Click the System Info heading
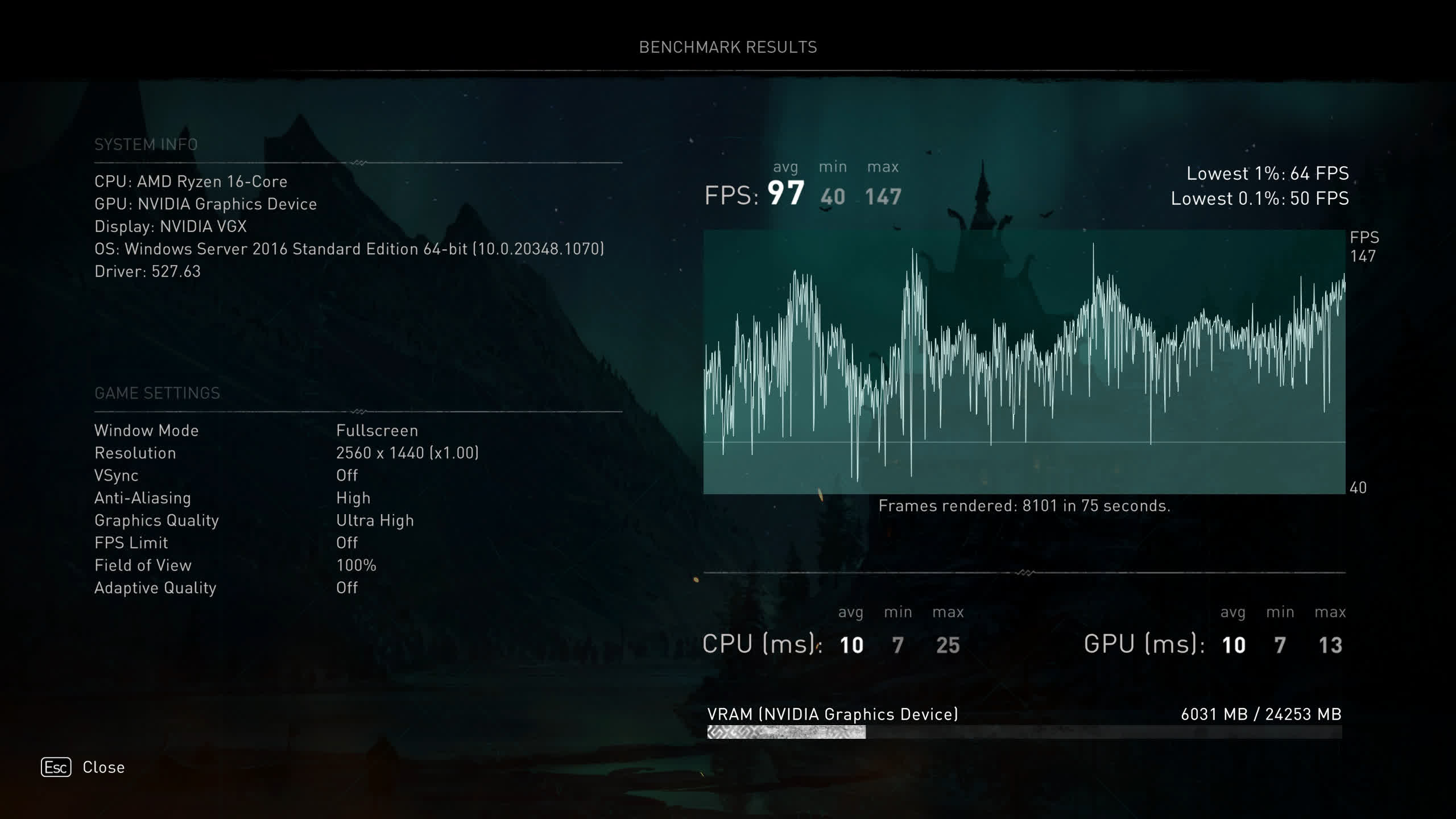The image size is (1456, 819). [146, 144]
